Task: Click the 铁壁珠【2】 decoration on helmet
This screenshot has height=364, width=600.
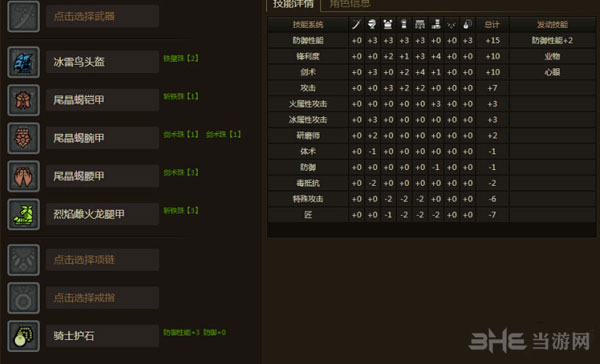Action: [181, 59]
